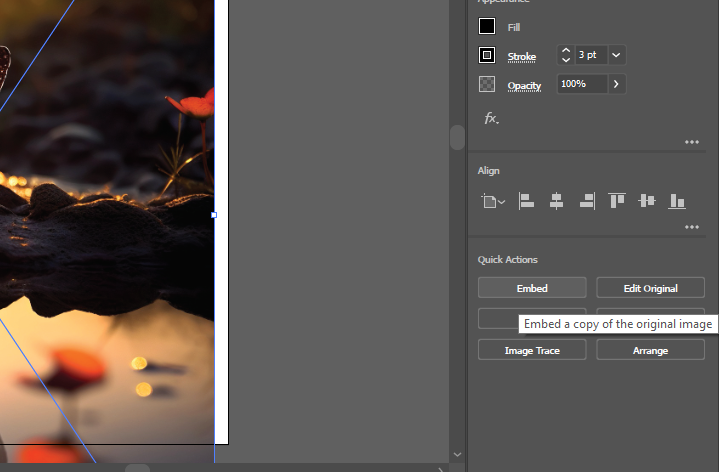Open the Opacity panel label link

524,86
